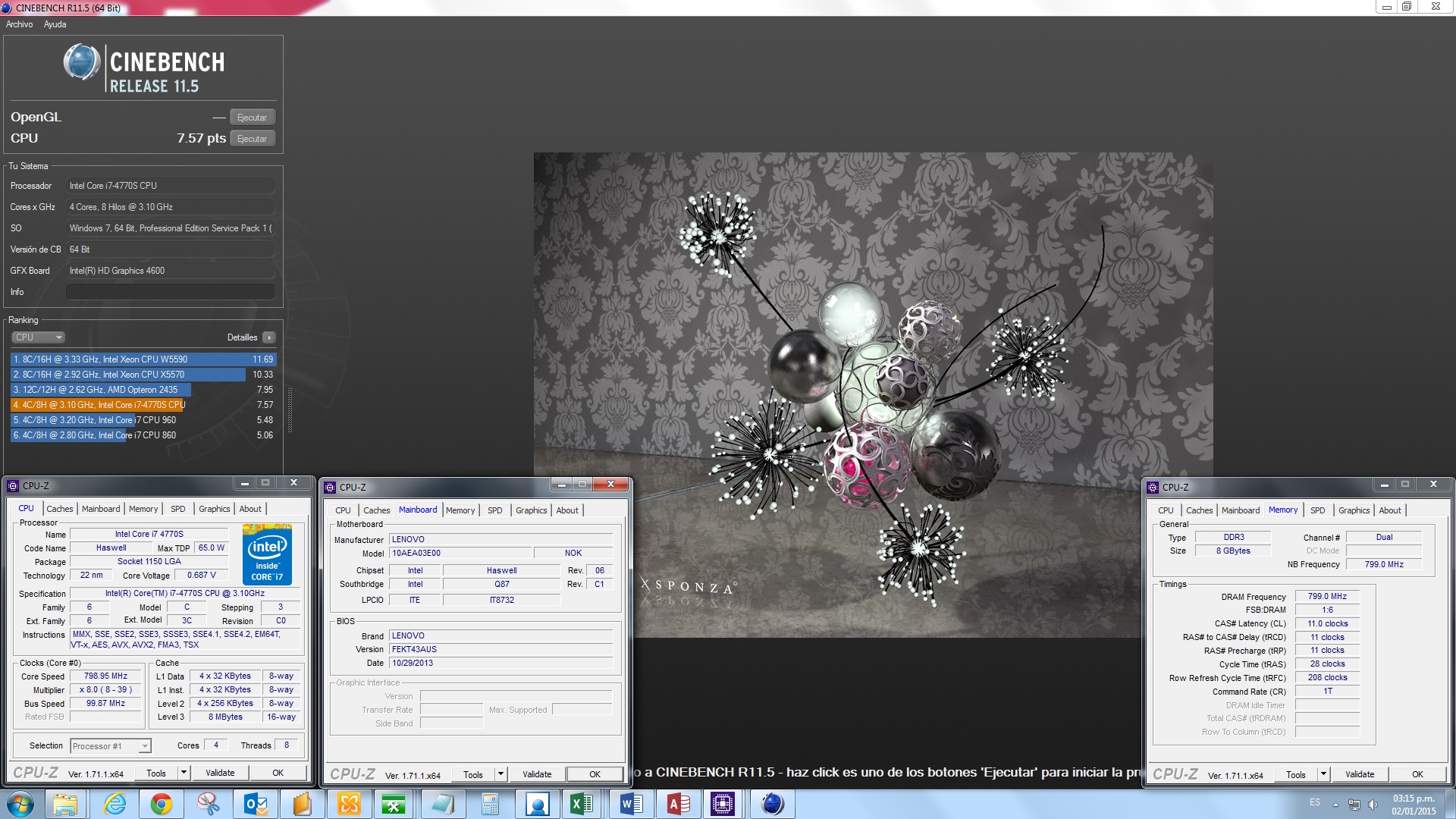The image size is (1456, 819).
Task: Run the CPU test with Ejecutar
Action: [x=252, y=139]
